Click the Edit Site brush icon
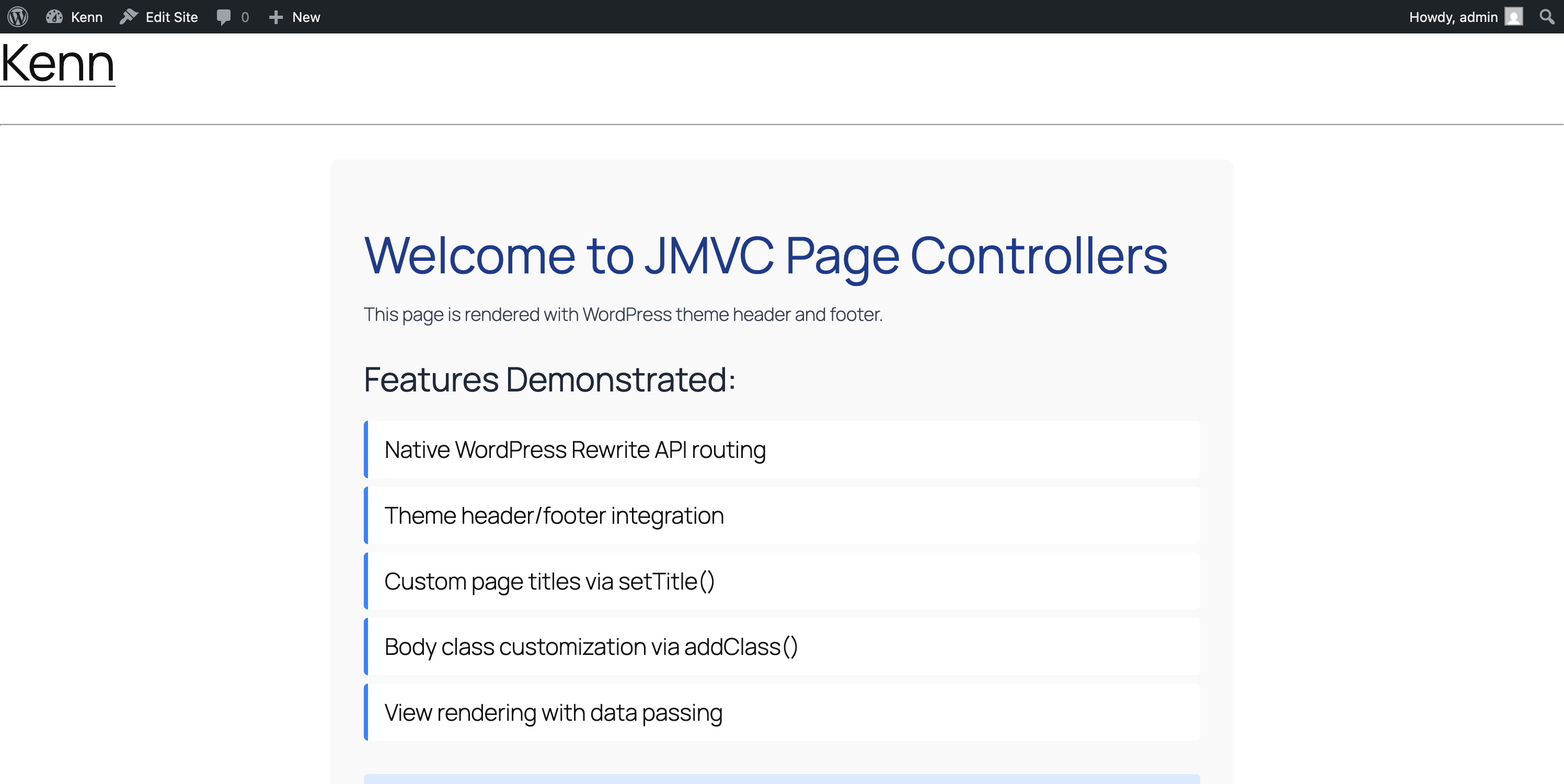This screenshot has height=784, width=1564. pyautogui.click(x=129, y=16)
